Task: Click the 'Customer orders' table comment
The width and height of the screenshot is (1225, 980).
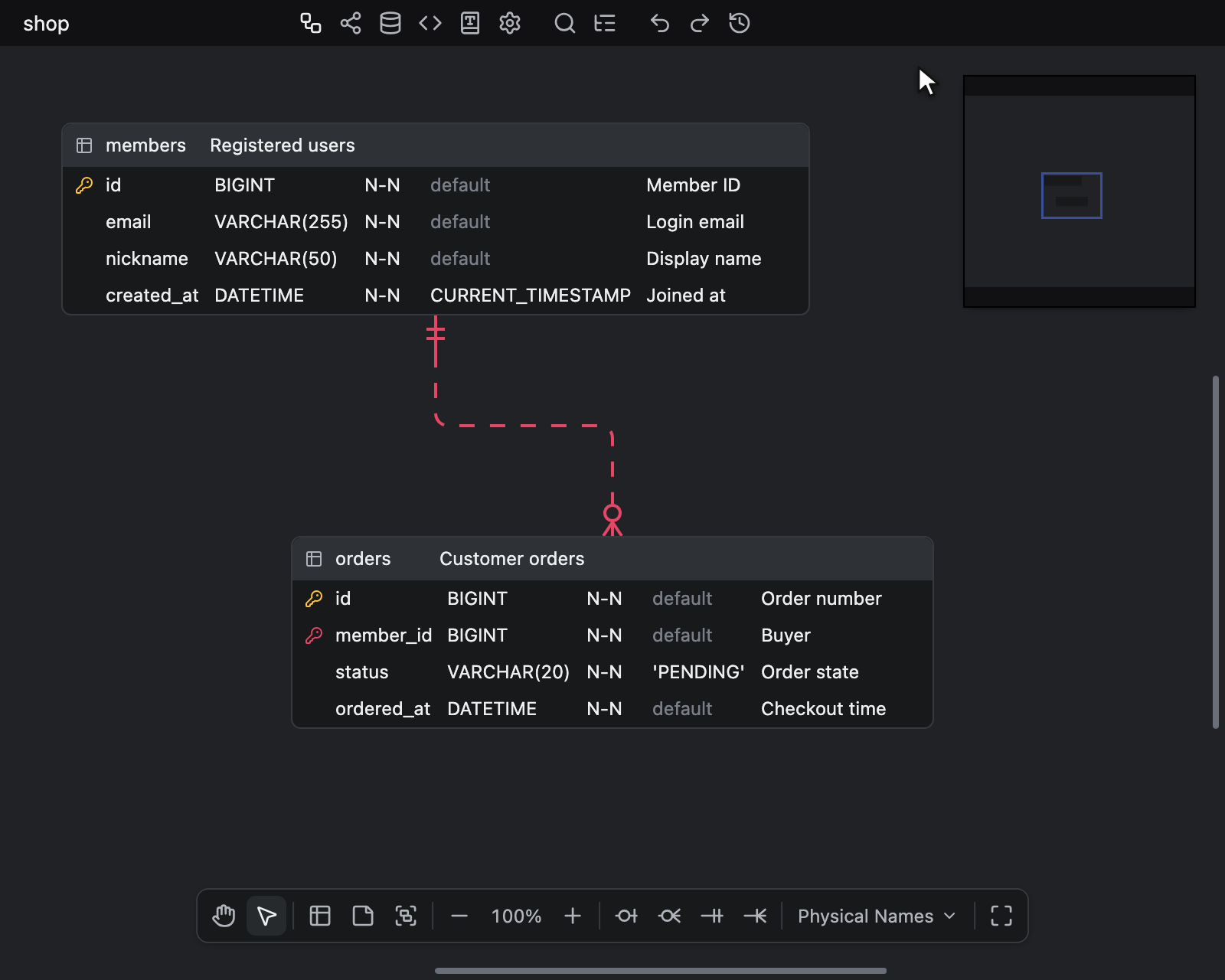Action: point(511,559)
